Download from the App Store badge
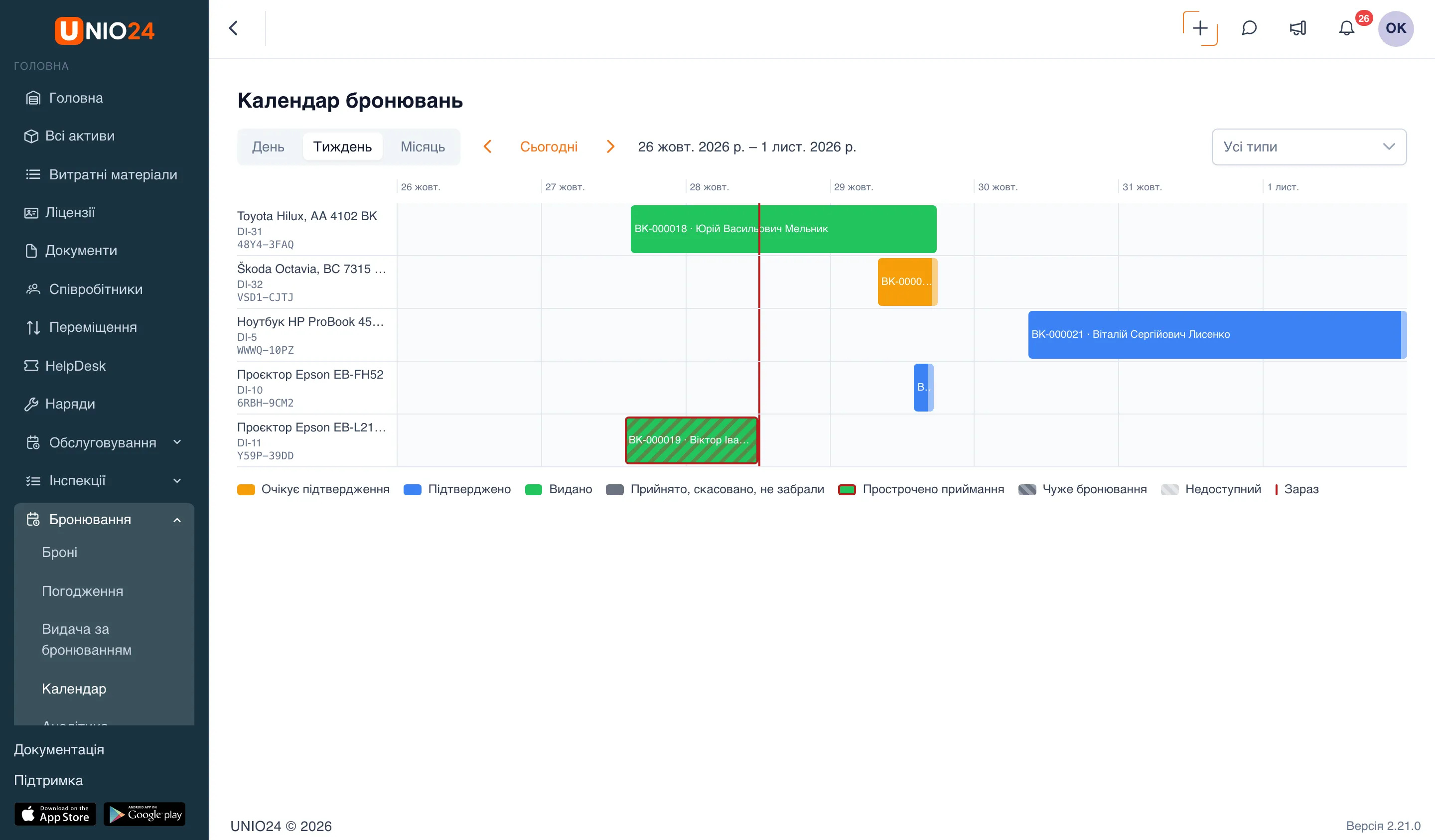The image size is (1435, 840). pos(55,815)
